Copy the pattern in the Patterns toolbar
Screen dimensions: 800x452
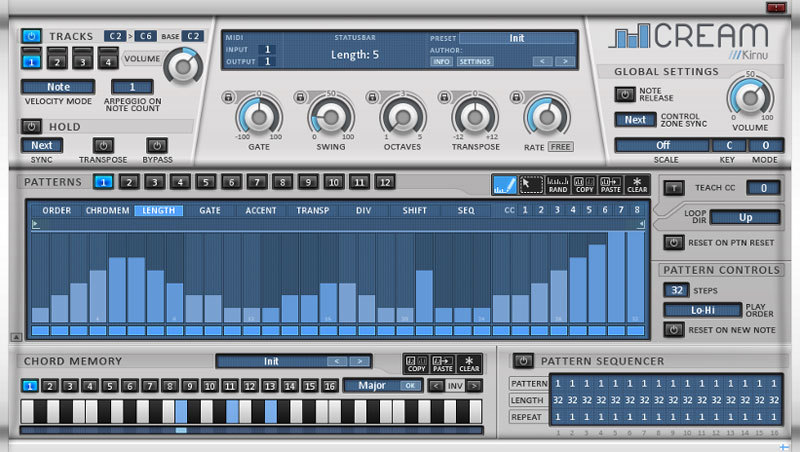click(x=584, y=184)
